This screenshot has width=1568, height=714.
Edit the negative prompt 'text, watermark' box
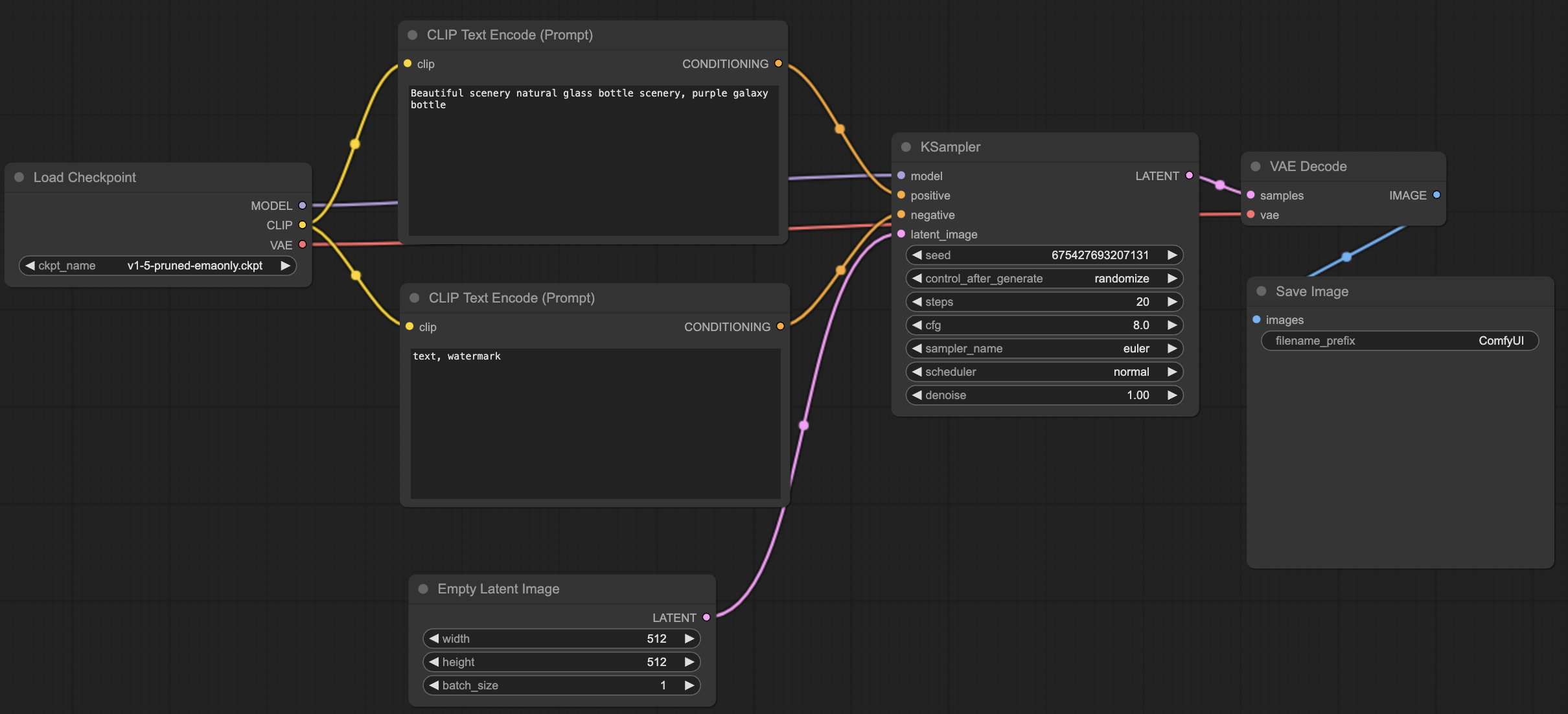595,424
